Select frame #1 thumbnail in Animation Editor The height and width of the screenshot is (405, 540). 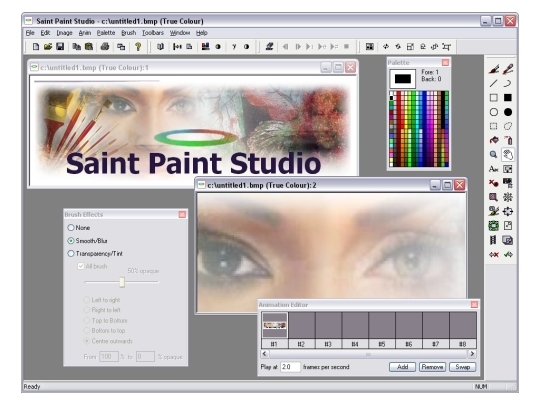pyautogui.click(x=274, y=325)
